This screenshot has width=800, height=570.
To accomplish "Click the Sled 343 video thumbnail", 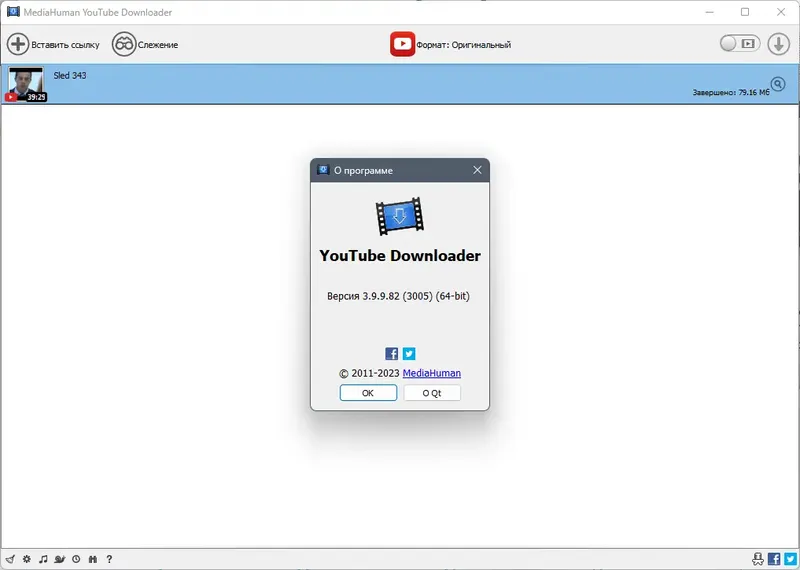I will (26, 84).
